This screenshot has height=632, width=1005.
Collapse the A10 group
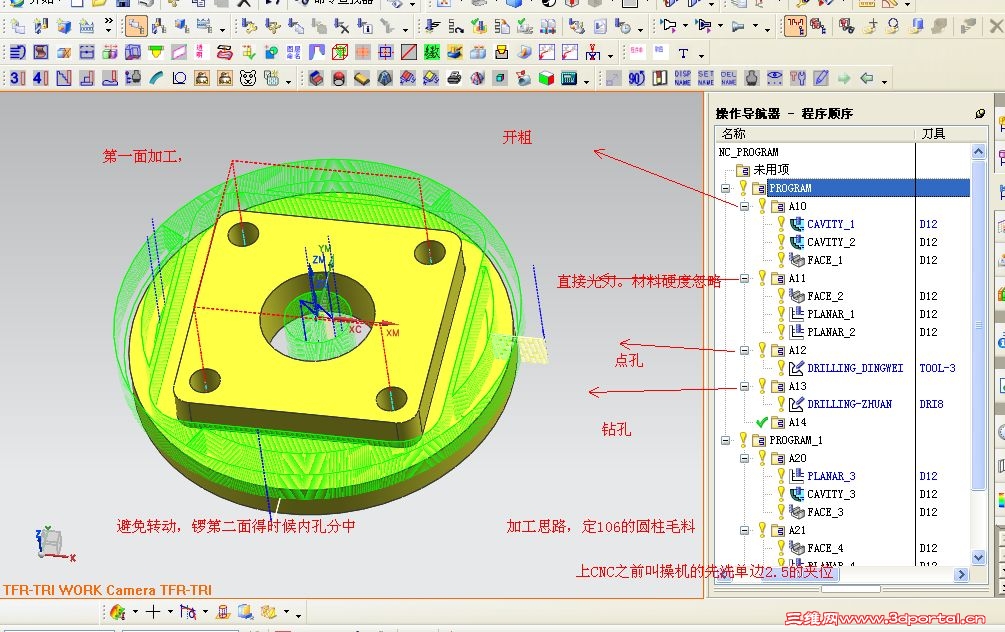pyautogui.click(x=745, y=206)
